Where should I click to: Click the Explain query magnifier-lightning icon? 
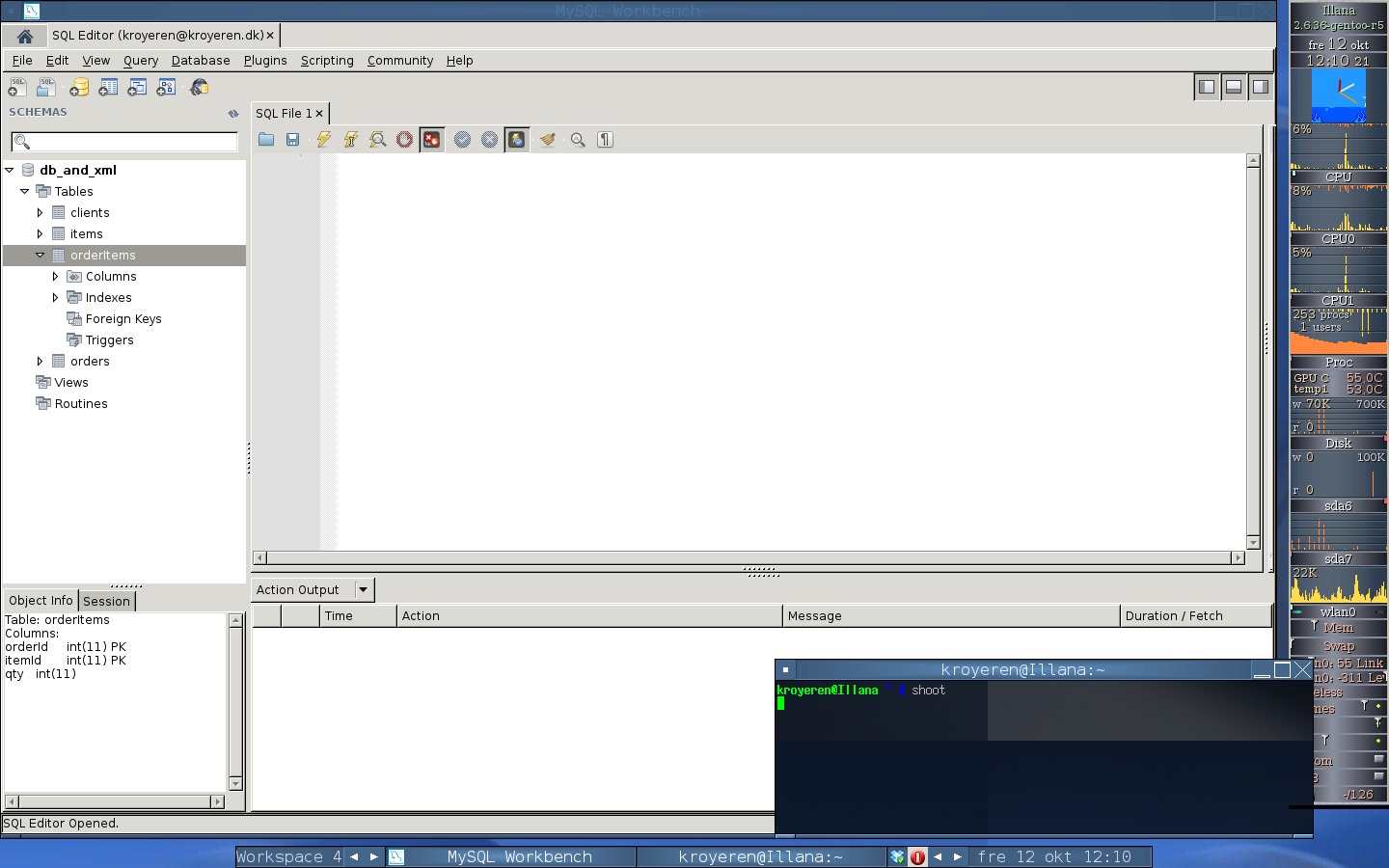(378, 140)
